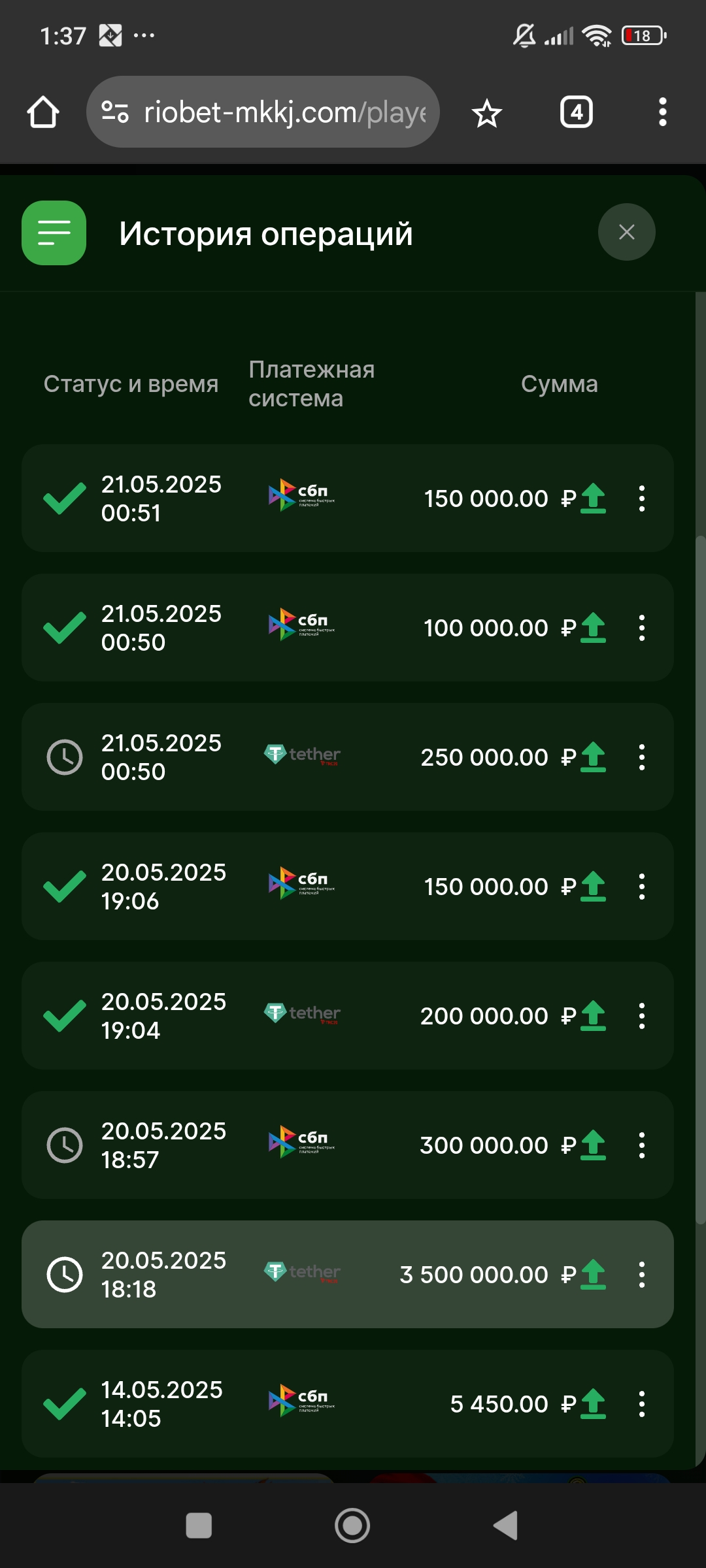The width and height of the screenshot is (706, 1568).
Task: Tap the green checkmark on 14.05.2025 operation
Action: pyautogui.click(x=64, y=1404)
